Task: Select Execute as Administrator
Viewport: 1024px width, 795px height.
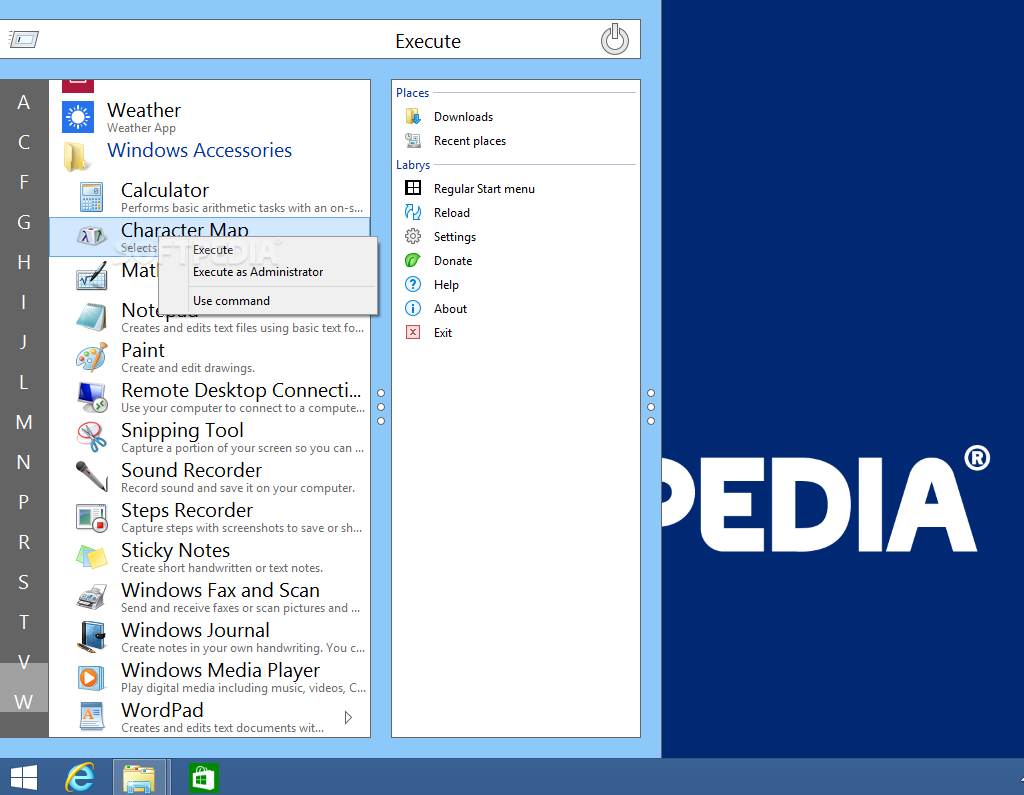Action: (x=258, y=272)
